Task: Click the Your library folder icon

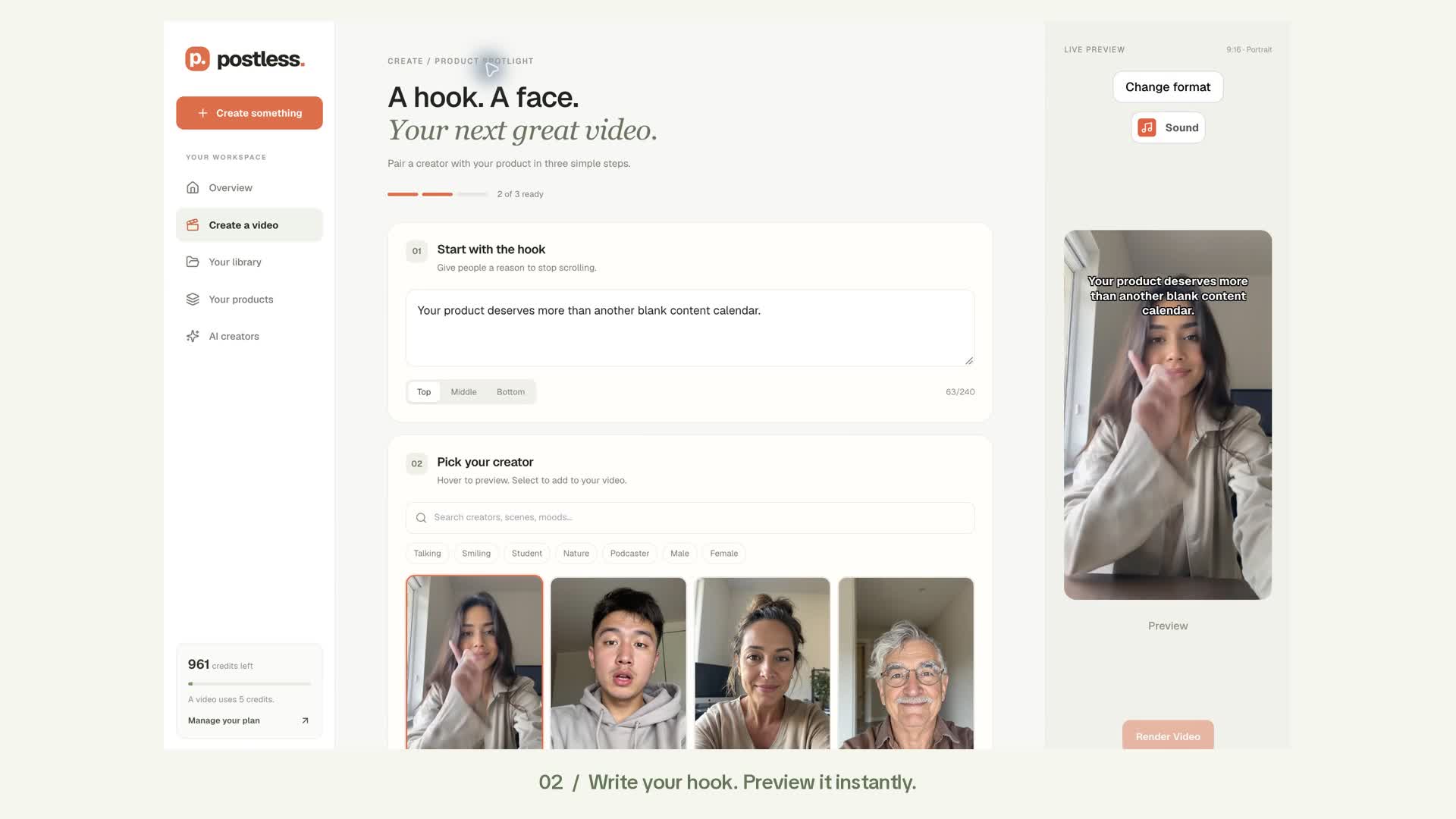Action: (x=193, y=262)
